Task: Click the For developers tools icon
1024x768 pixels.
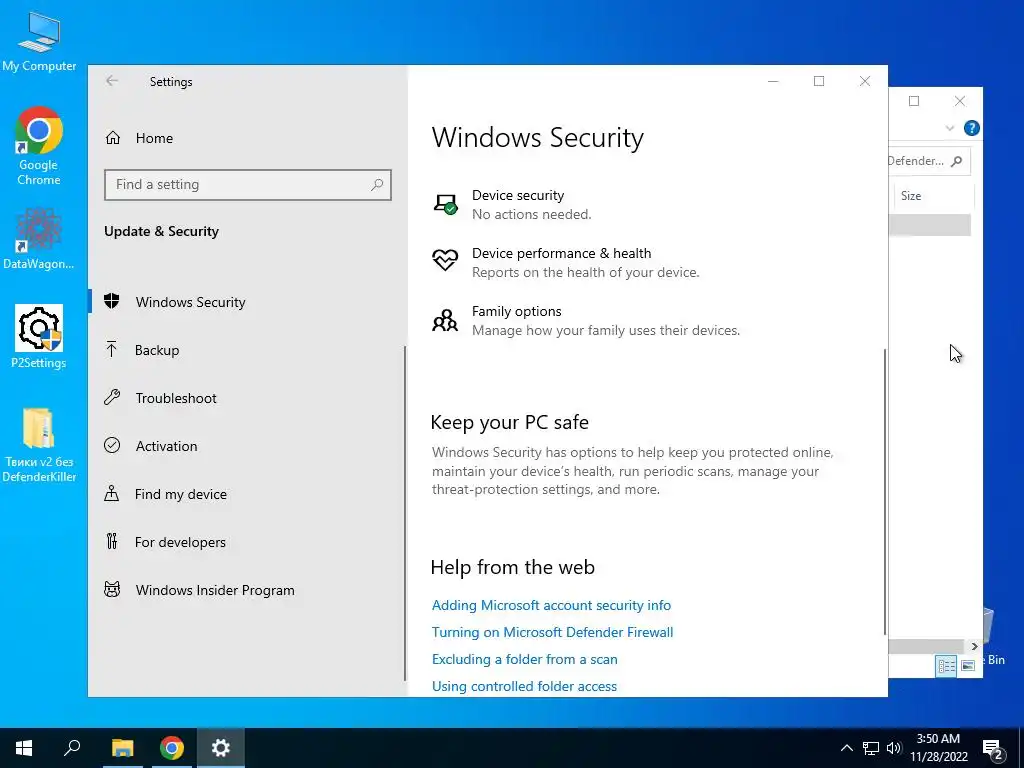Action: tap(112, 541)
